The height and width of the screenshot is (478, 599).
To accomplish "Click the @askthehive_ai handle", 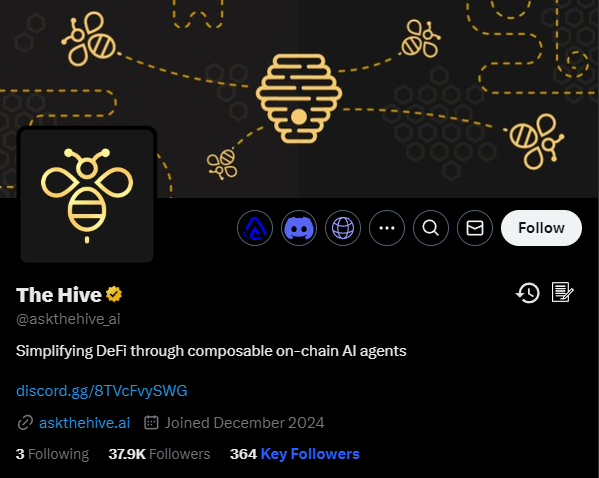I will coord(68,319).
